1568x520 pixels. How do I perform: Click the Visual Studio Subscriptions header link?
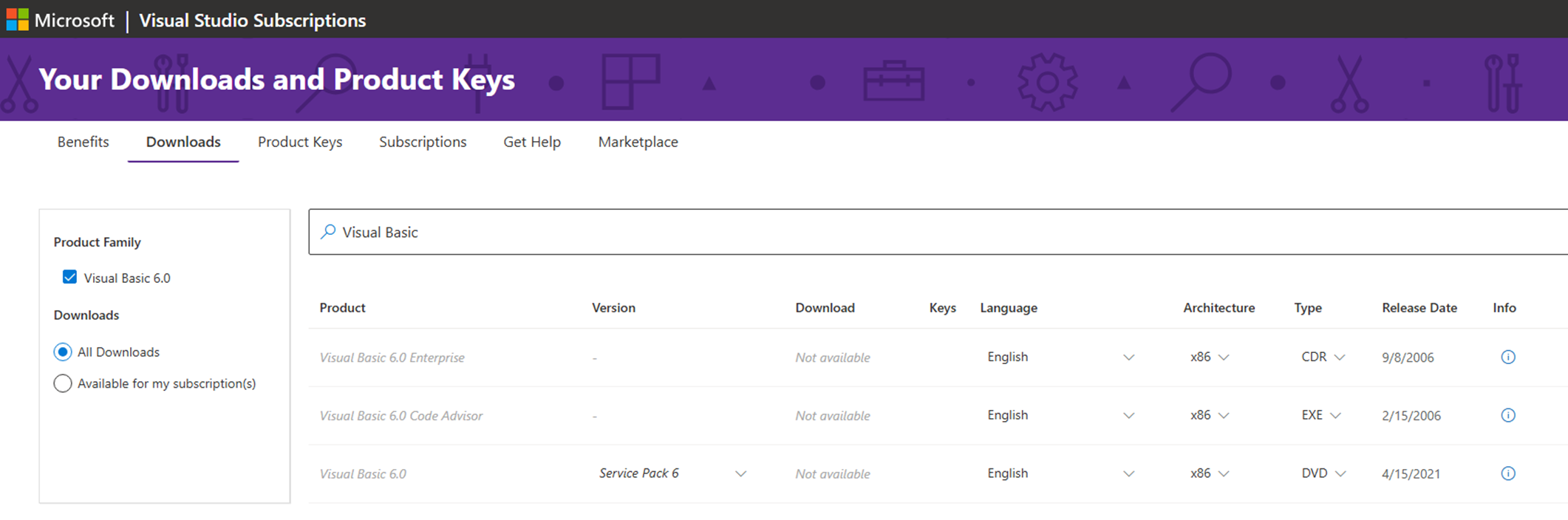(253, 21)
